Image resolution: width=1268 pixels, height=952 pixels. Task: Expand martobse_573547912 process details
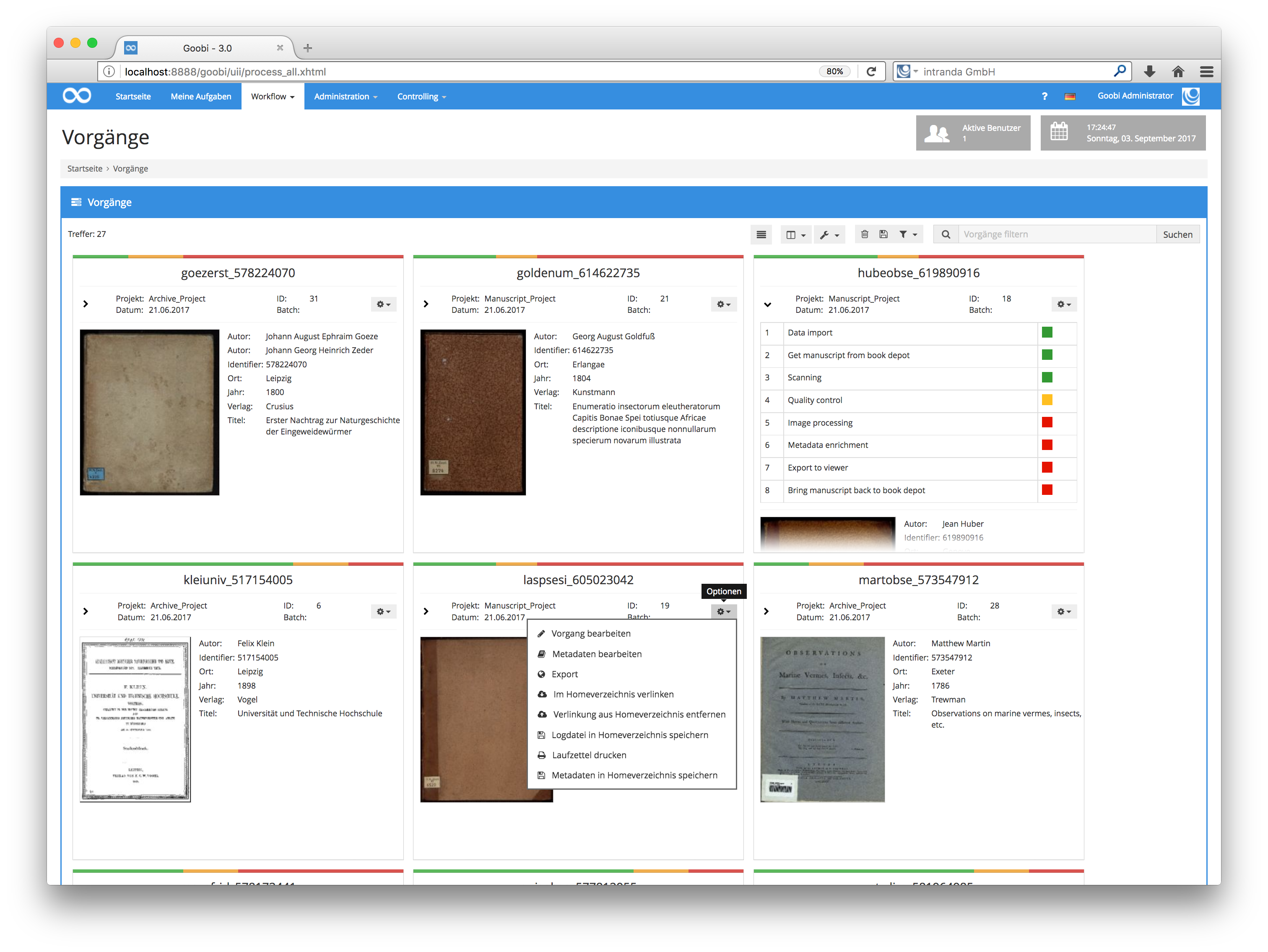767,611
